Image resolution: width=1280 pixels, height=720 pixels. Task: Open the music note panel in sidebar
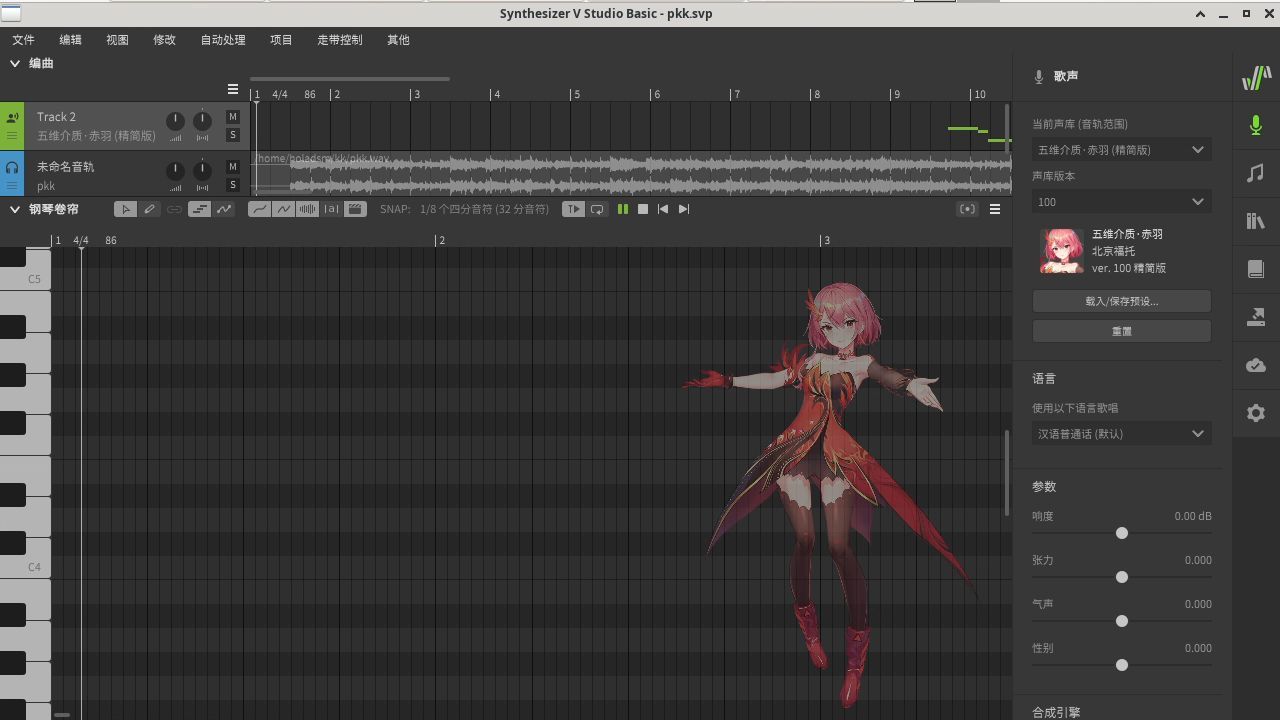tap(1256, 173)
